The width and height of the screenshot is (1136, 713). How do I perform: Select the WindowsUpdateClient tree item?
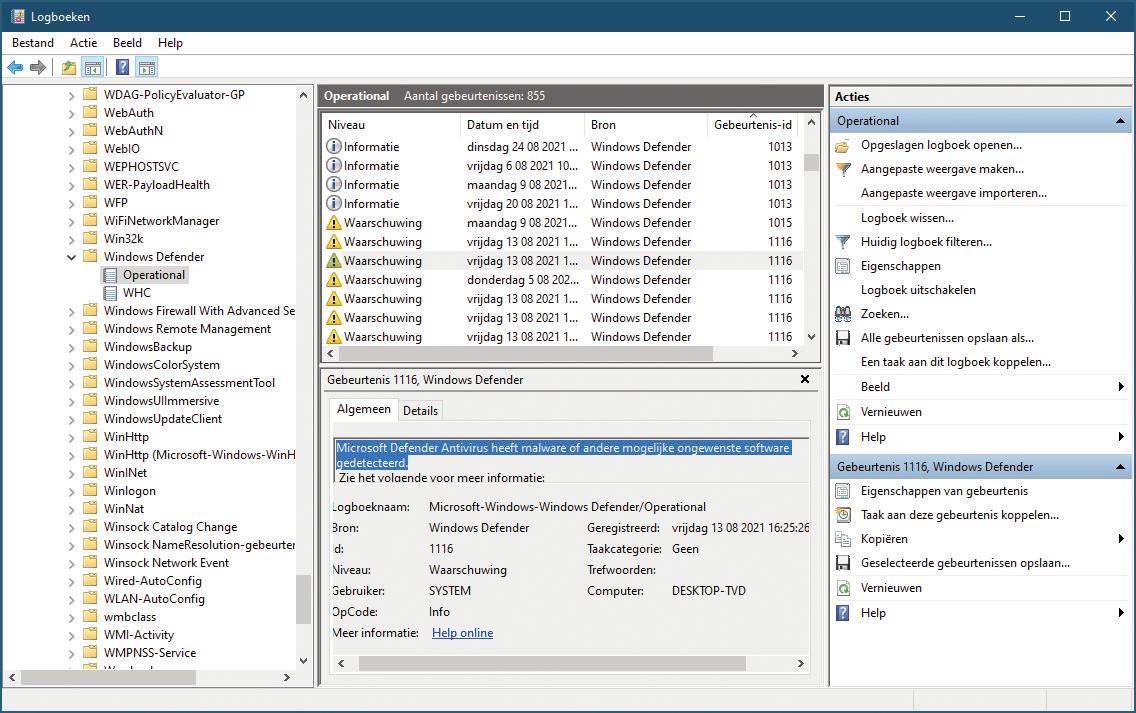pyautogui.click(x=163, y=419)
